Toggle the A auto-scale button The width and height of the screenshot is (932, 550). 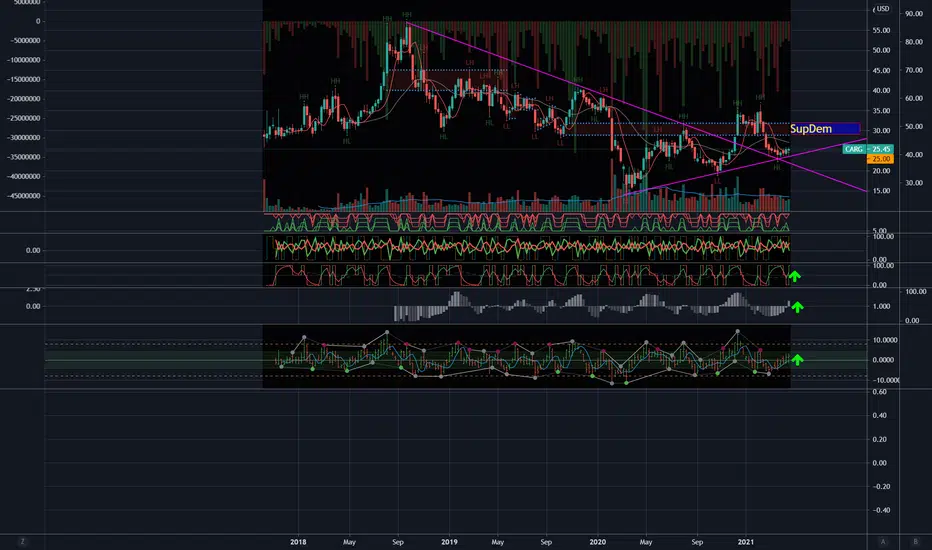(883, 542)
